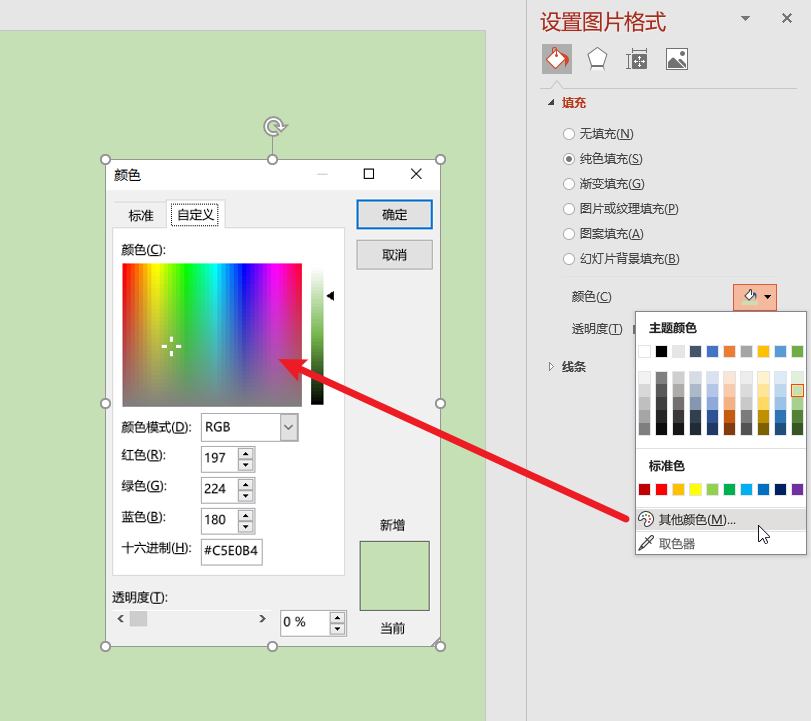
Task: Switch to the 标准 tab
Action: click(x=141, y=215)
